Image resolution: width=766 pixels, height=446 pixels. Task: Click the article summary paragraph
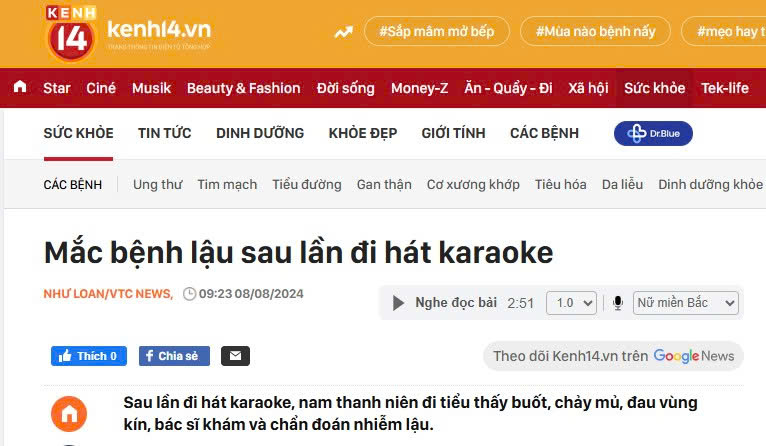[410, 413]
